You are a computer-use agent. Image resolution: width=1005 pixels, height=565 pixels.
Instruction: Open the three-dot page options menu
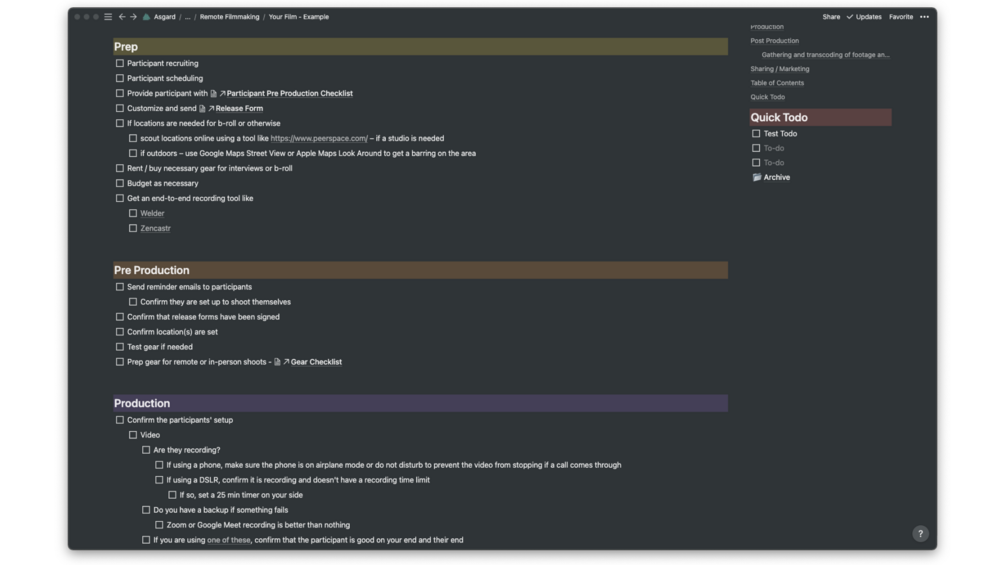tap(924, 17)
